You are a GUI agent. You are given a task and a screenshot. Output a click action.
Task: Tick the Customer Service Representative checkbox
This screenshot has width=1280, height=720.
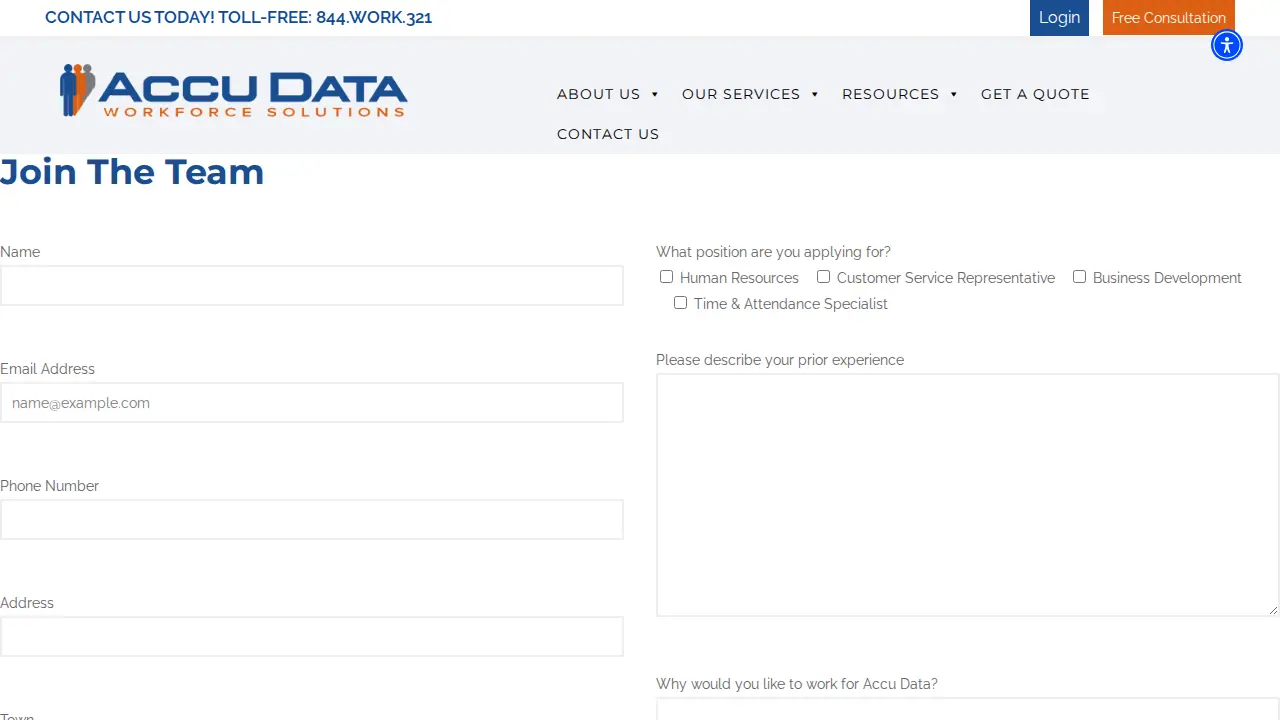pos(823,277)
